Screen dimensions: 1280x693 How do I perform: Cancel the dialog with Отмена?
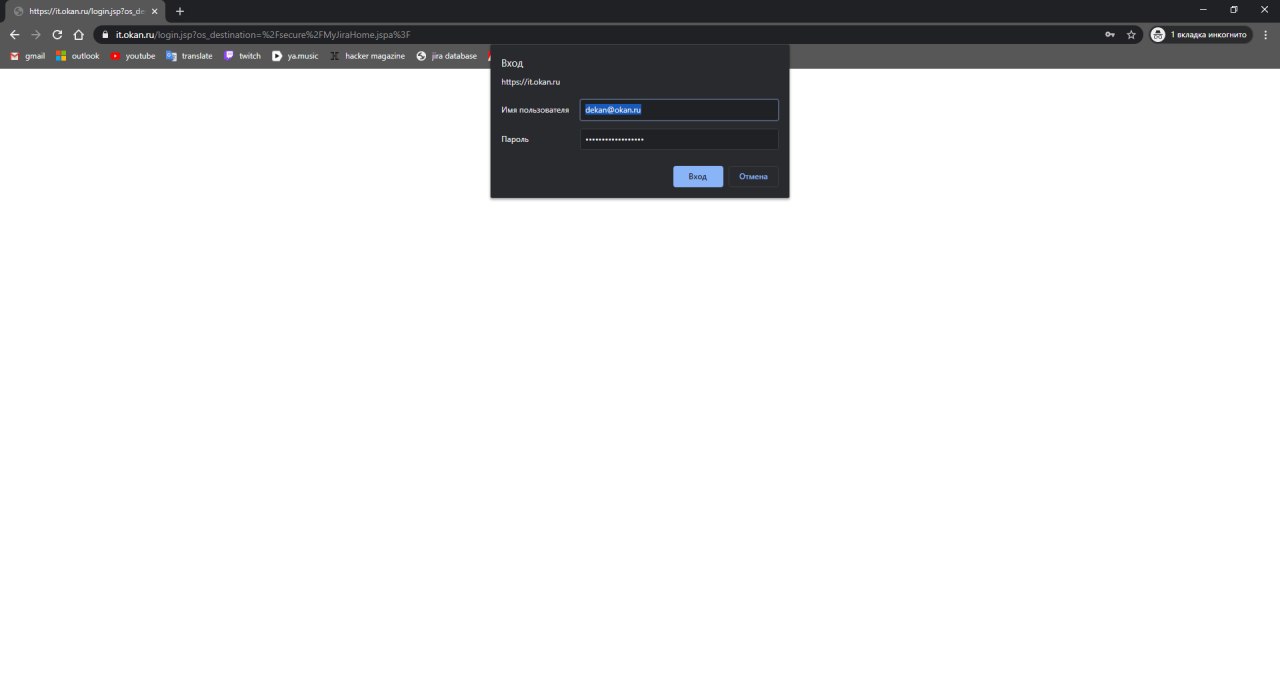[753, 176]
